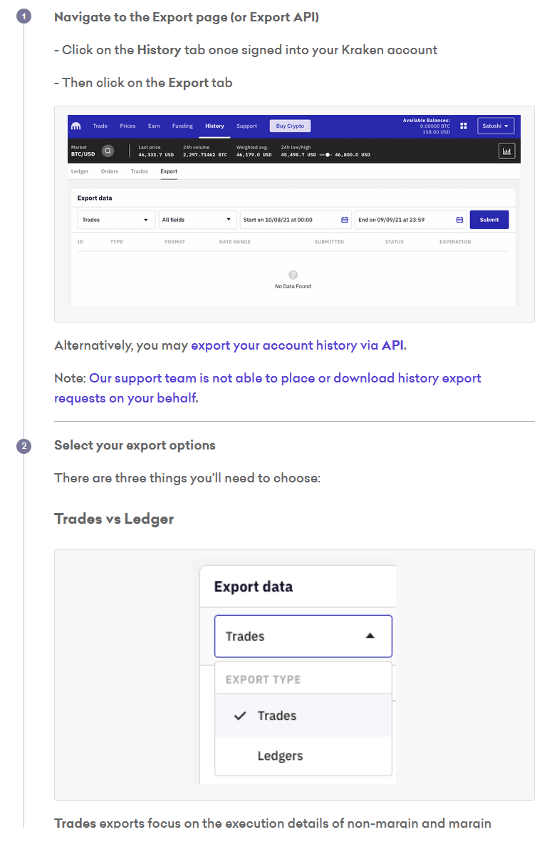Click the Buy Crypto button

(290, 126)
